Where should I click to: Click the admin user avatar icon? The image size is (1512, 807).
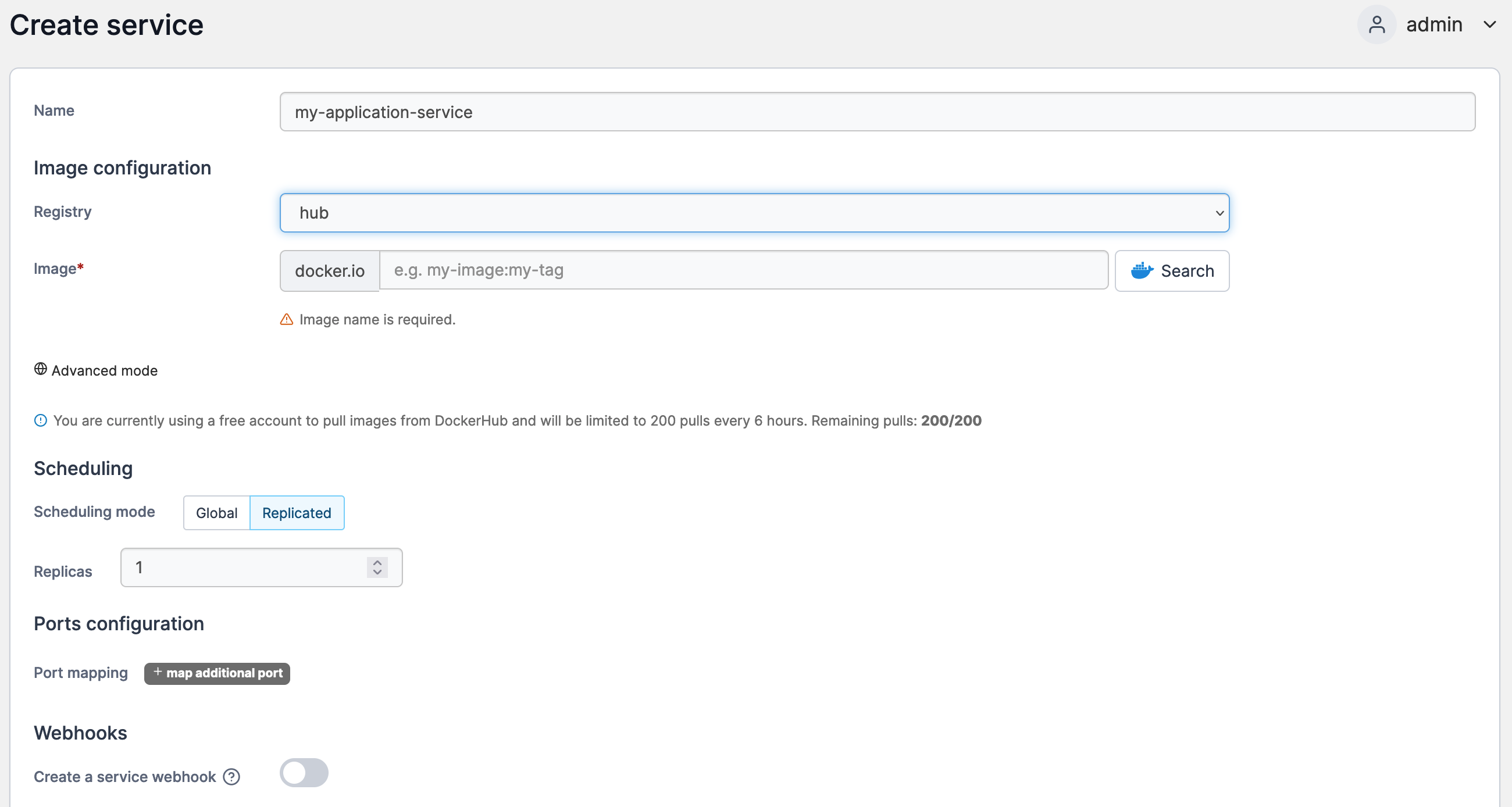(1377, 24)
